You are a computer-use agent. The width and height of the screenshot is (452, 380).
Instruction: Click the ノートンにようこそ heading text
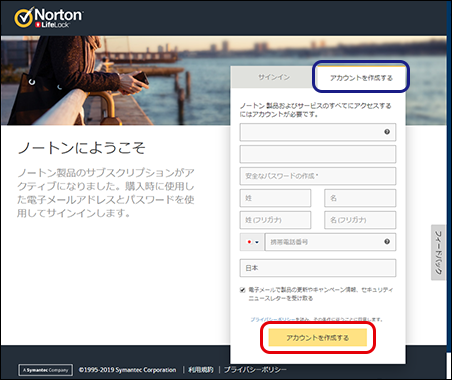[81, 148]
